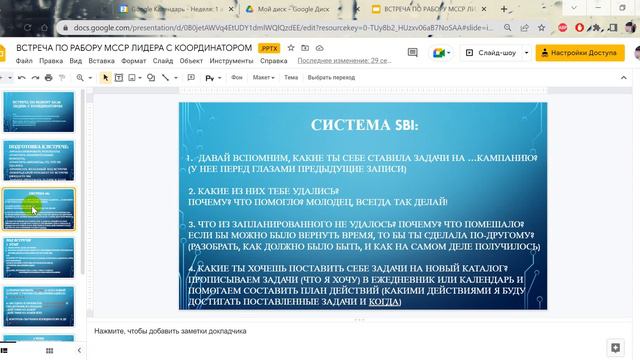The width and height of the screenshot is (640, 360).
Task: Click the share page icon in address bar
Action: click(524, 28)
